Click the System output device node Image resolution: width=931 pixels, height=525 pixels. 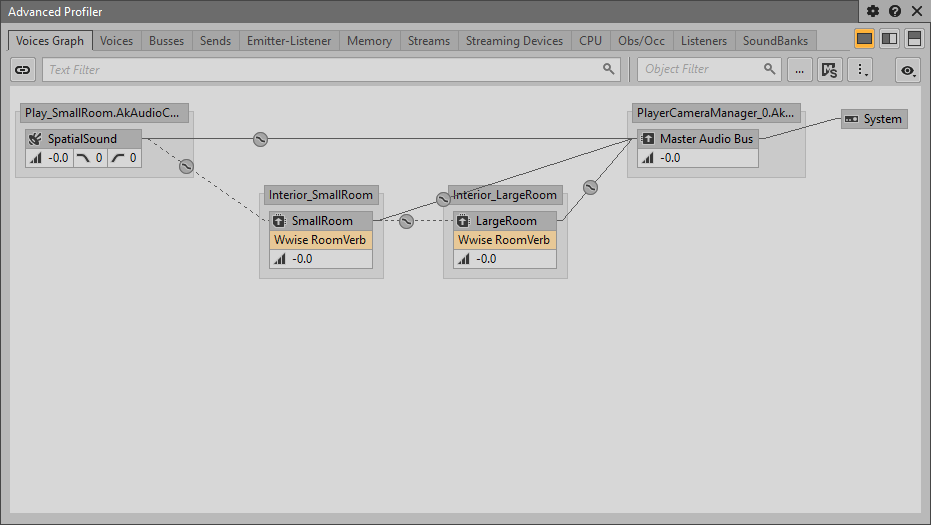[873, 119]
